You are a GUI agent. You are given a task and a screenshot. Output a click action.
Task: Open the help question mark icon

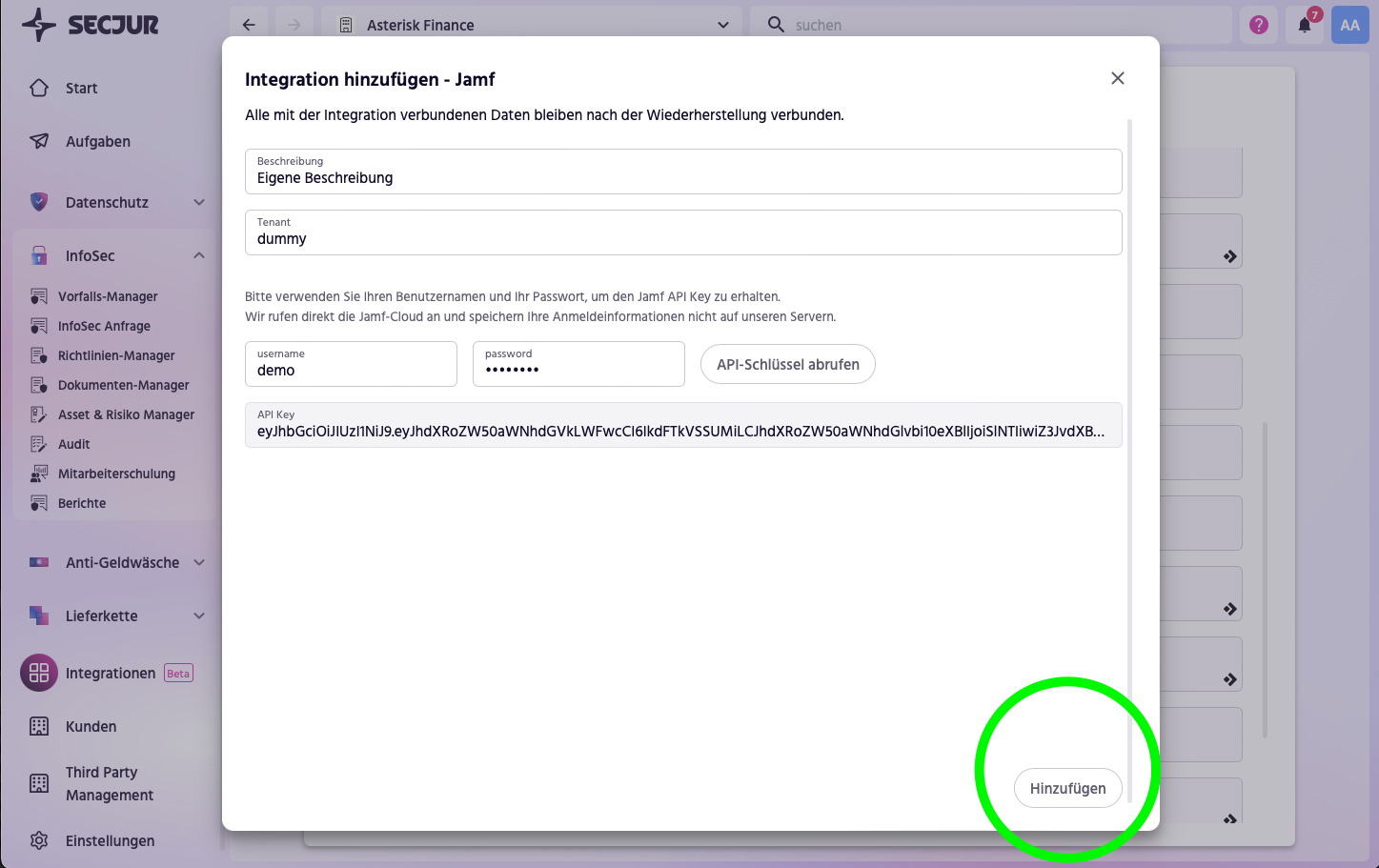1259,25
